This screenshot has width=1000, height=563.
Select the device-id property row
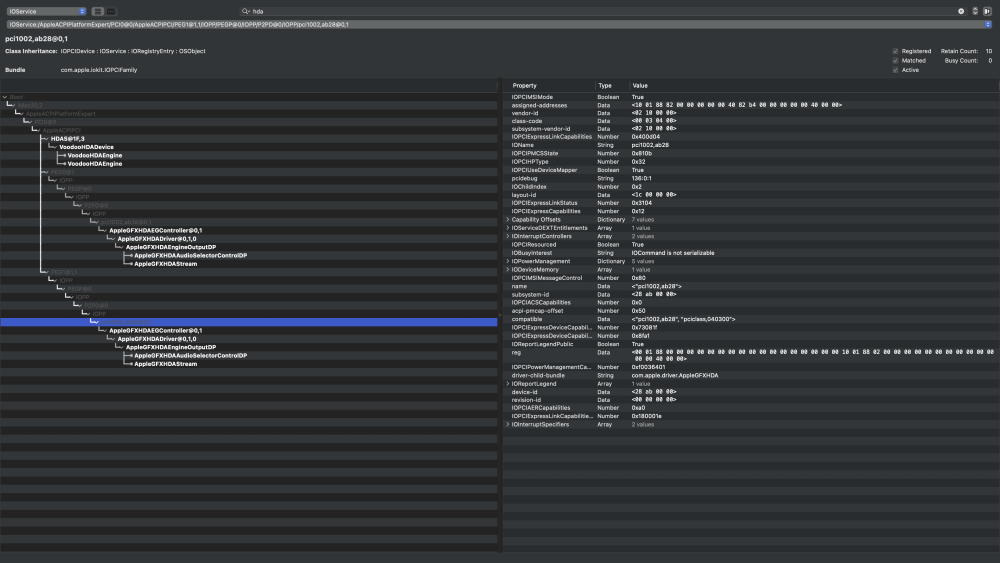[751, 391]
